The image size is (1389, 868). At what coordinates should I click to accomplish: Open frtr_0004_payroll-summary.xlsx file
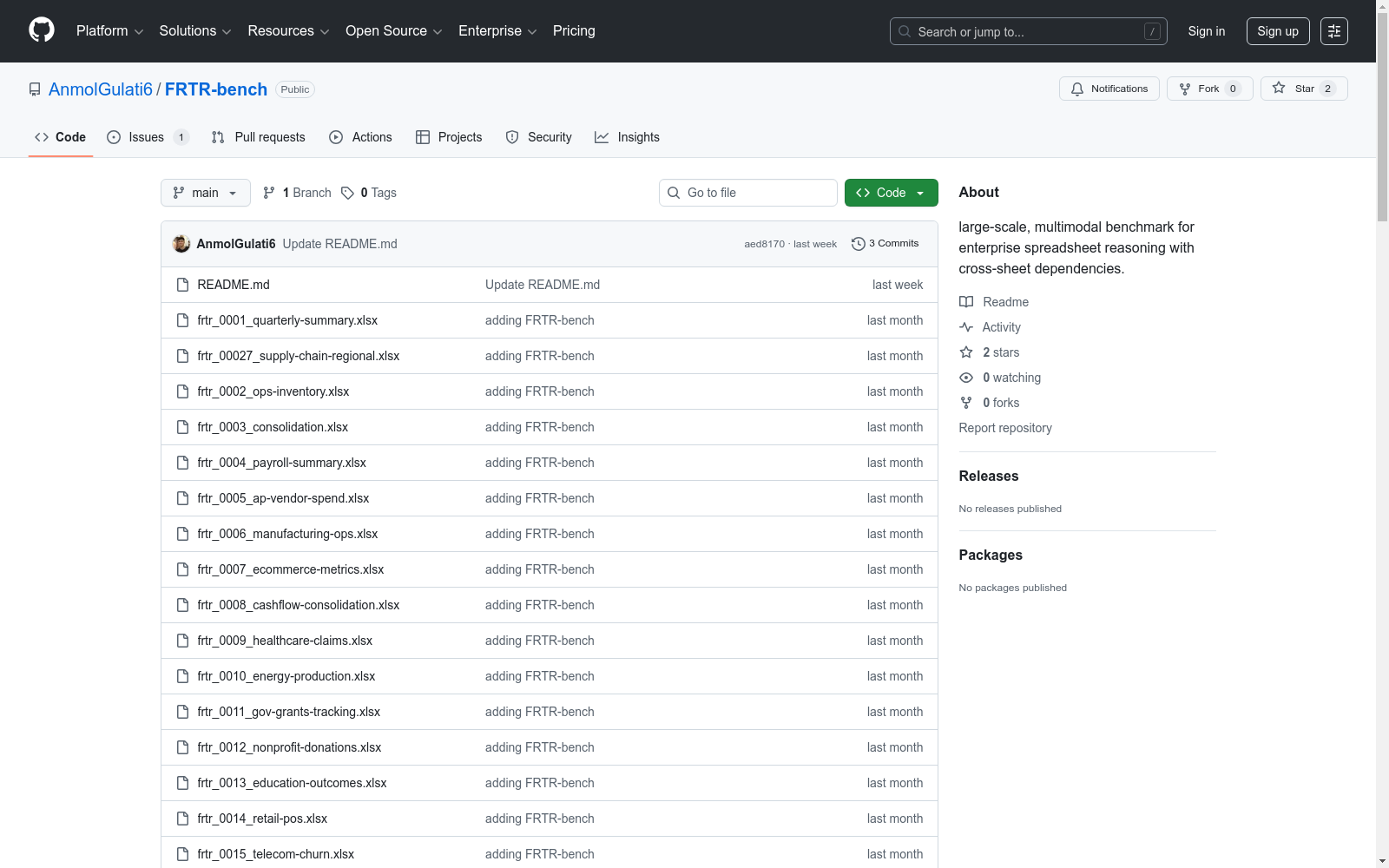(282, 463)
